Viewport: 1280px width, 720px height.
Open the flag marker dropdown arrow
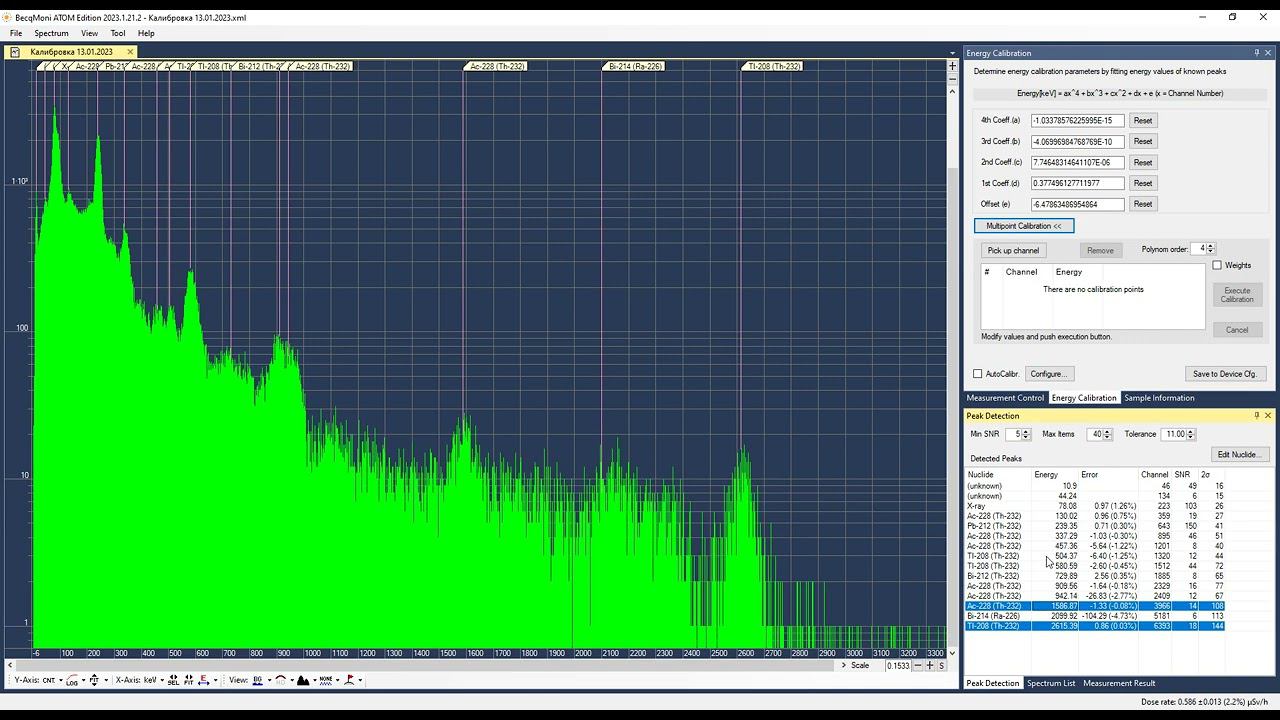coord(360,680)
